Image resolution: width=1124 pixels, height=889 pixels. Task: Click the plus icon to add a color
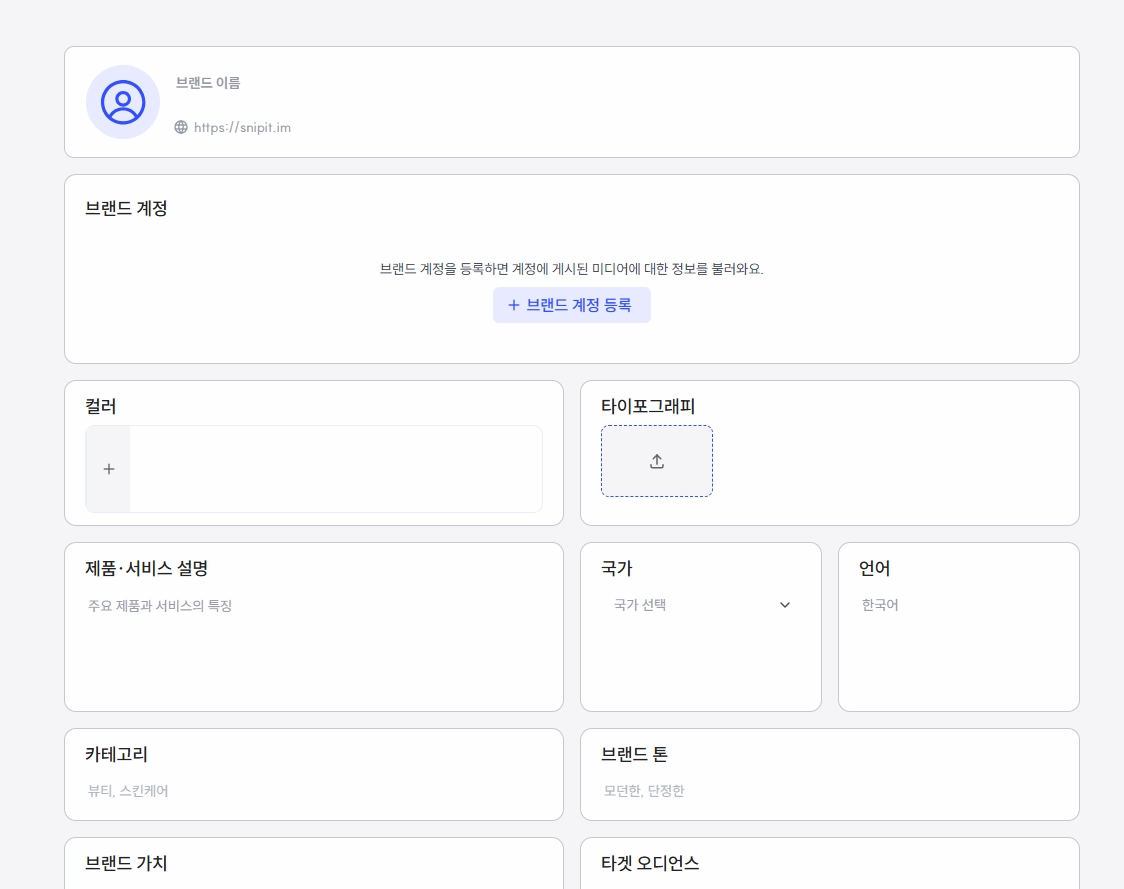pos(108,469)
